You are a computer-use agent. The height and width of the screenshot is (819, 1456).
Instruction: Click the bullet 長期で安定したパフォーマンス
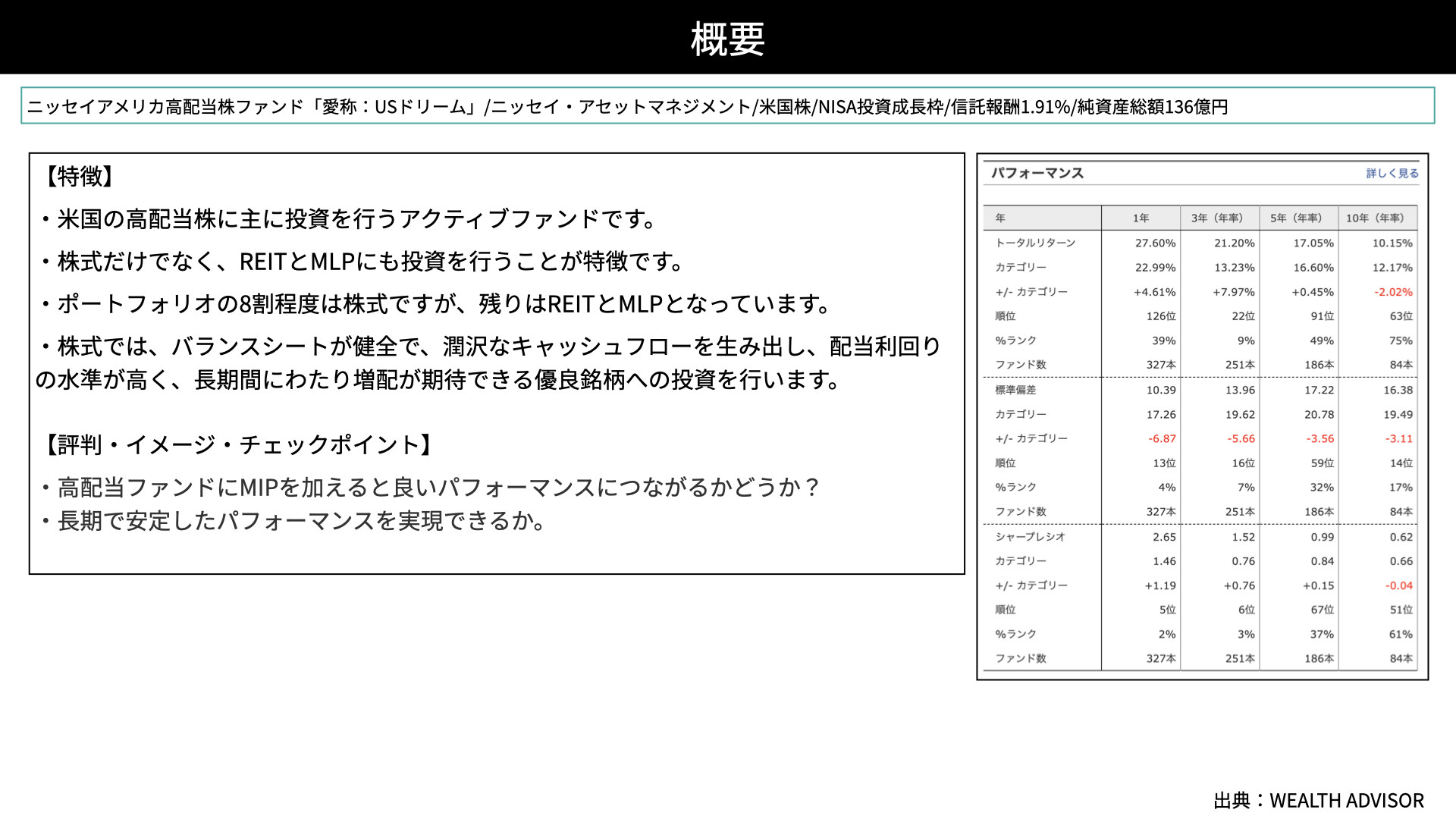pos(293,521)
